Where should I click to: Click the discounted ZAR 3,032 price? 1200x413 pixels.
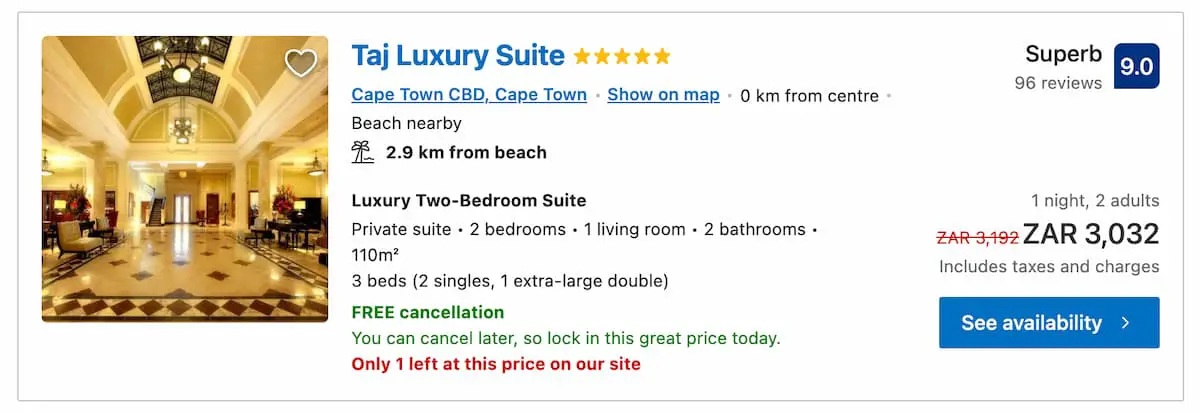pos(1091,234)
